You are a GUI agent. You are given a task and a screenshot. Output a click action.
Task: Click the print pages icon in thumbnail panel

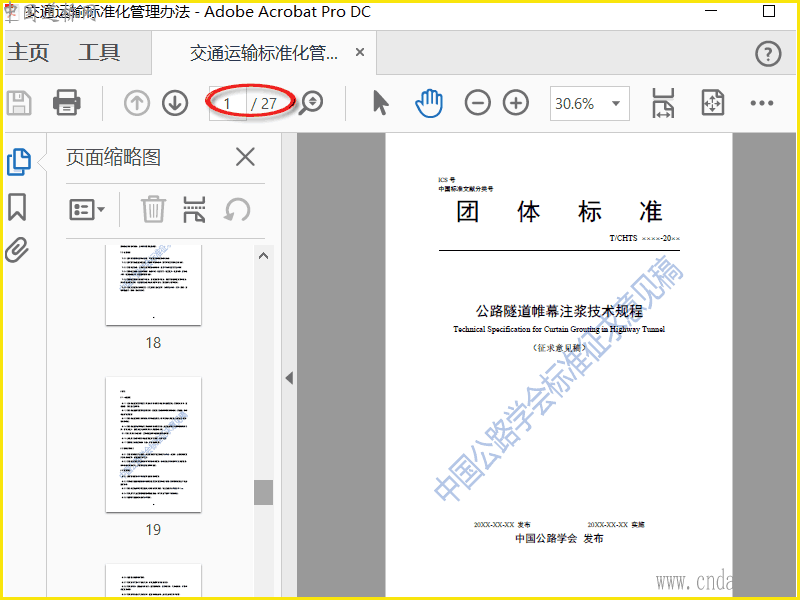[194, 210]
